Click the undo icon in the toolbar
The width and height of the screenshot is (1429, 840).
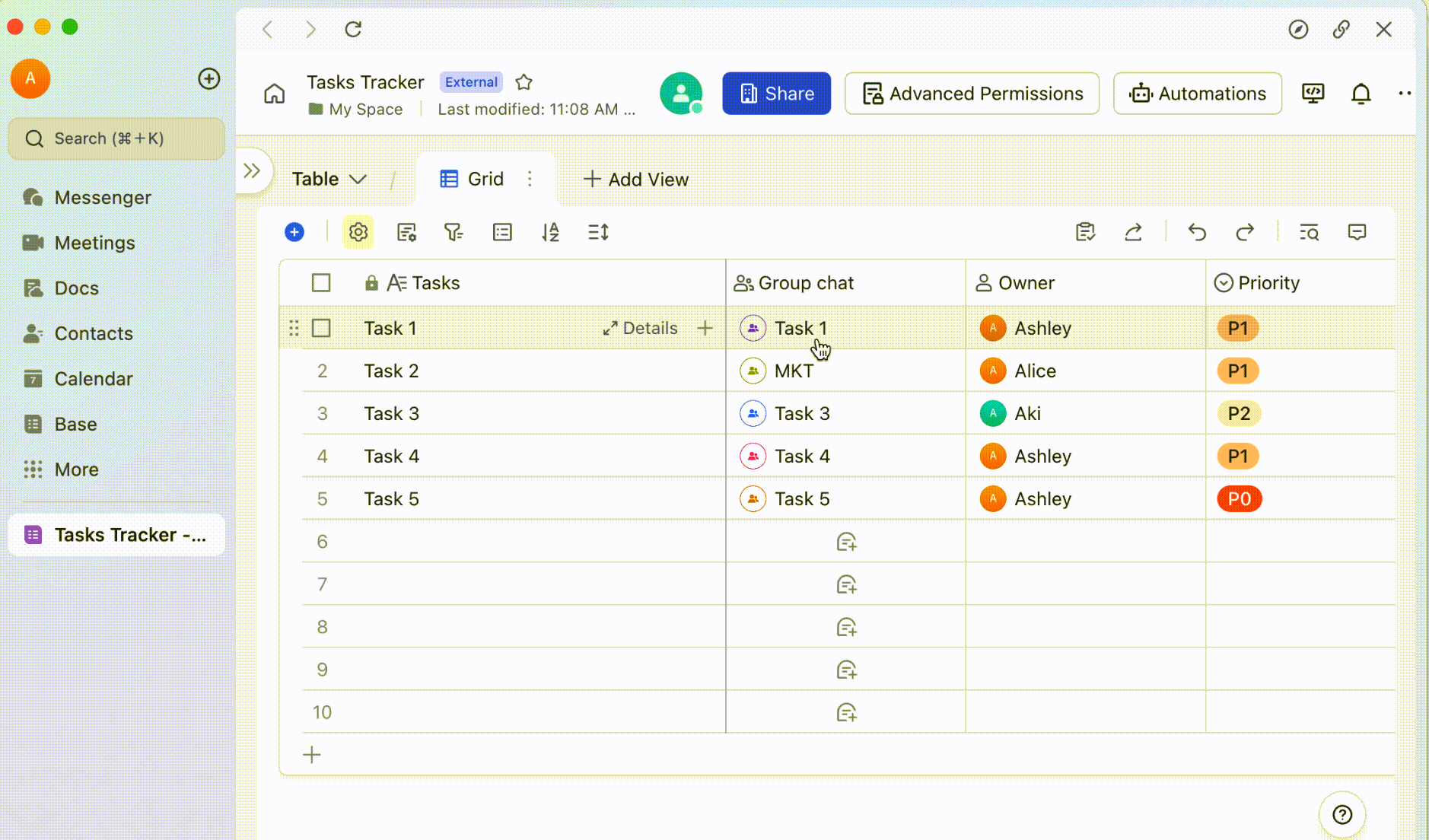[x=1197, y=232]
